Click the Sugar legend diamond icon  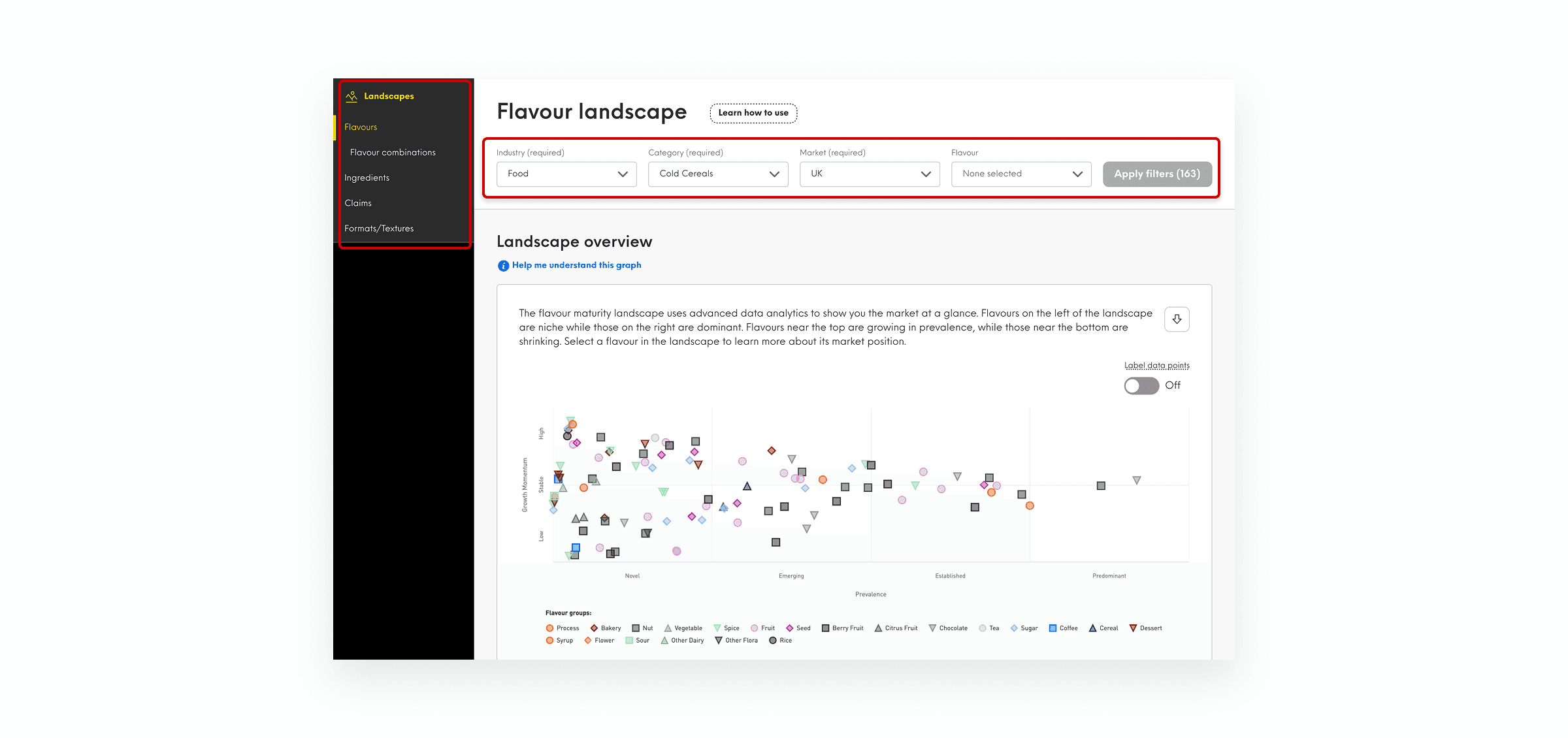click(x=1014, y=628)
